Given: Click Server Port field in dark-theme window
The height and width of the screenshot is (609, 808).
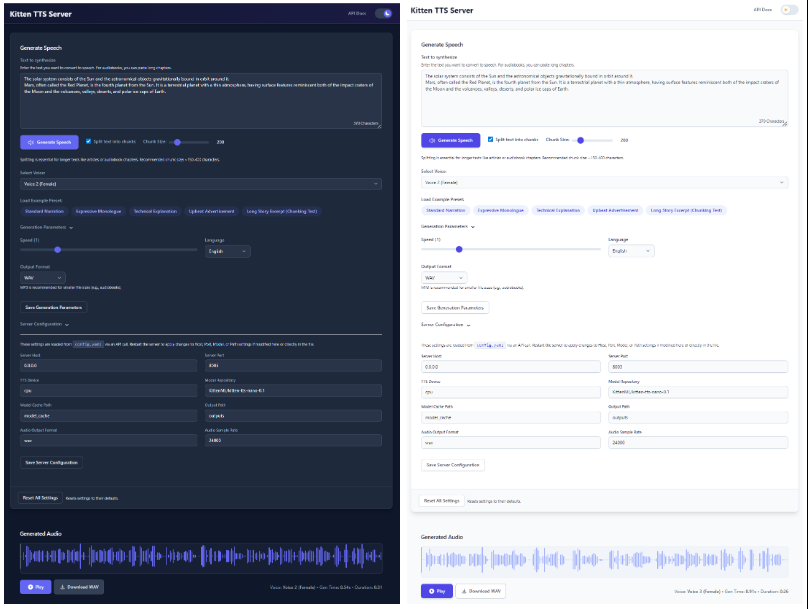Looking at the screenshot, I should coord(293,365).
